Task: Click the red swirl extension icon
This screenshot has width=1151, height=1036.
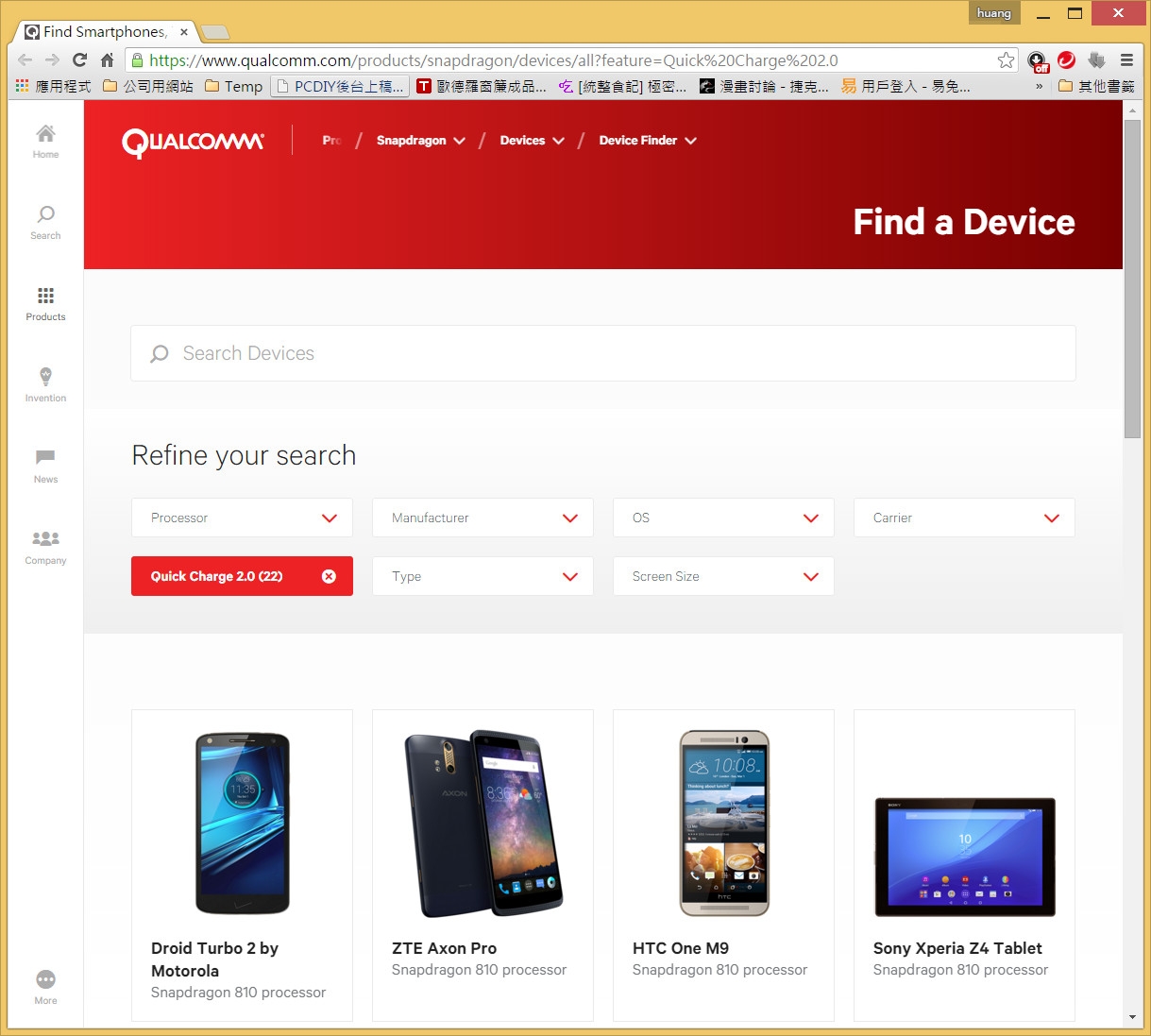Action: (1067, 60)
